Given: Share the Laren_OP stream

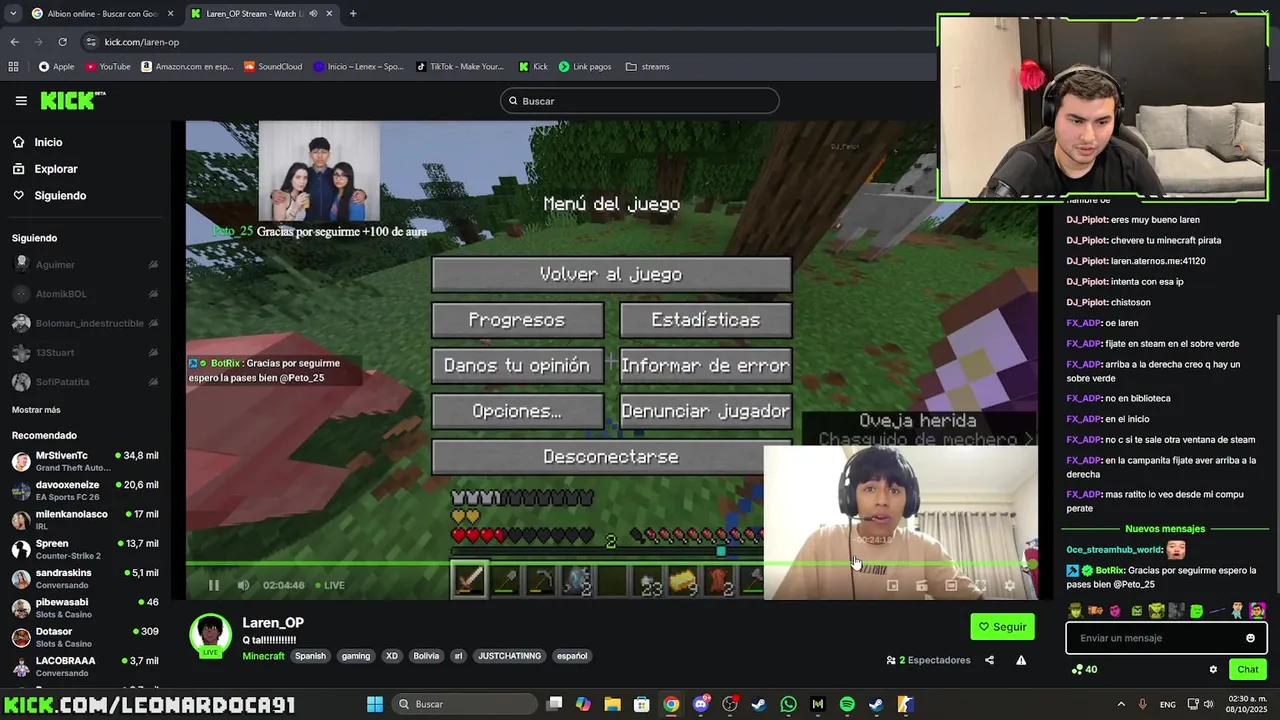Looking at the screenshot, I should [x=989, y=660].
